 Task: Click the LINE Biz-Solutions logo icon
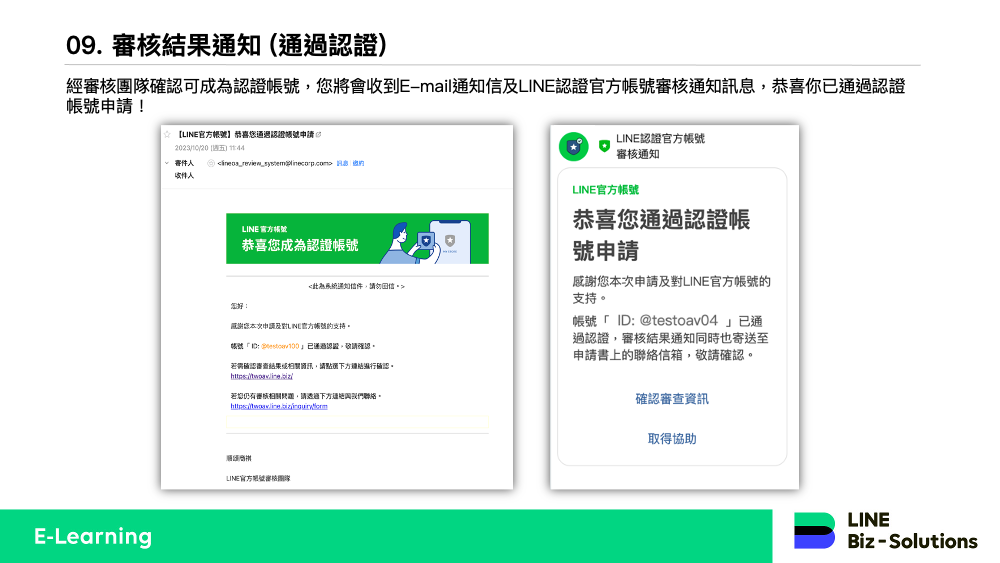tap(814, 531)
